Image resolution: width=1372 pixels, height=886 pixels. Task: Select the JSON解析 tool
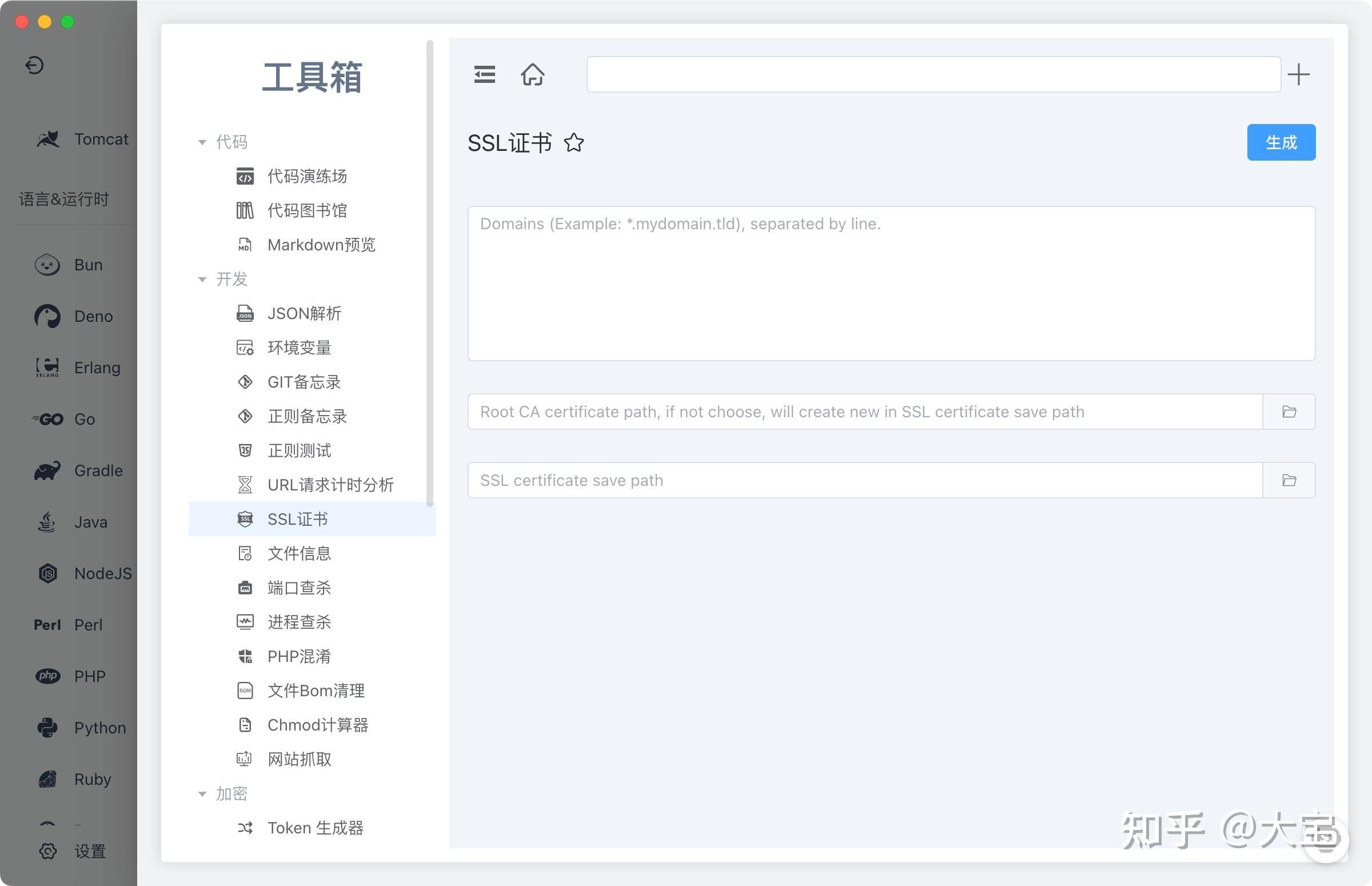(x=304, y=314)
